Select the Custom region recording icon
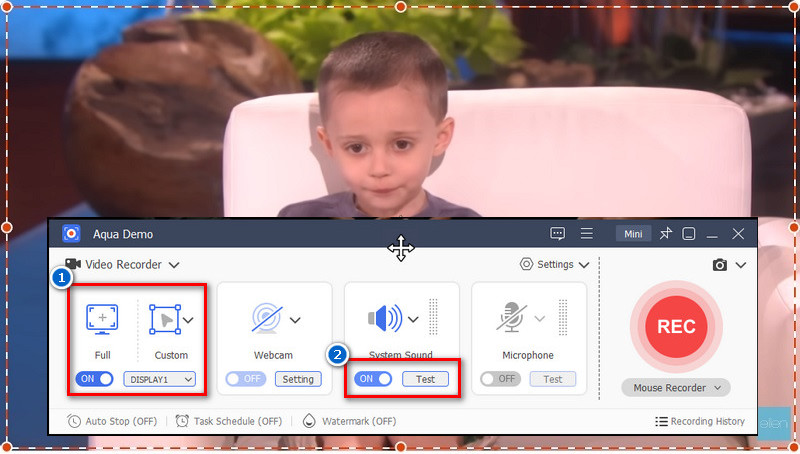This screenshot has width=800, height=454. click(x=164, y=319)
